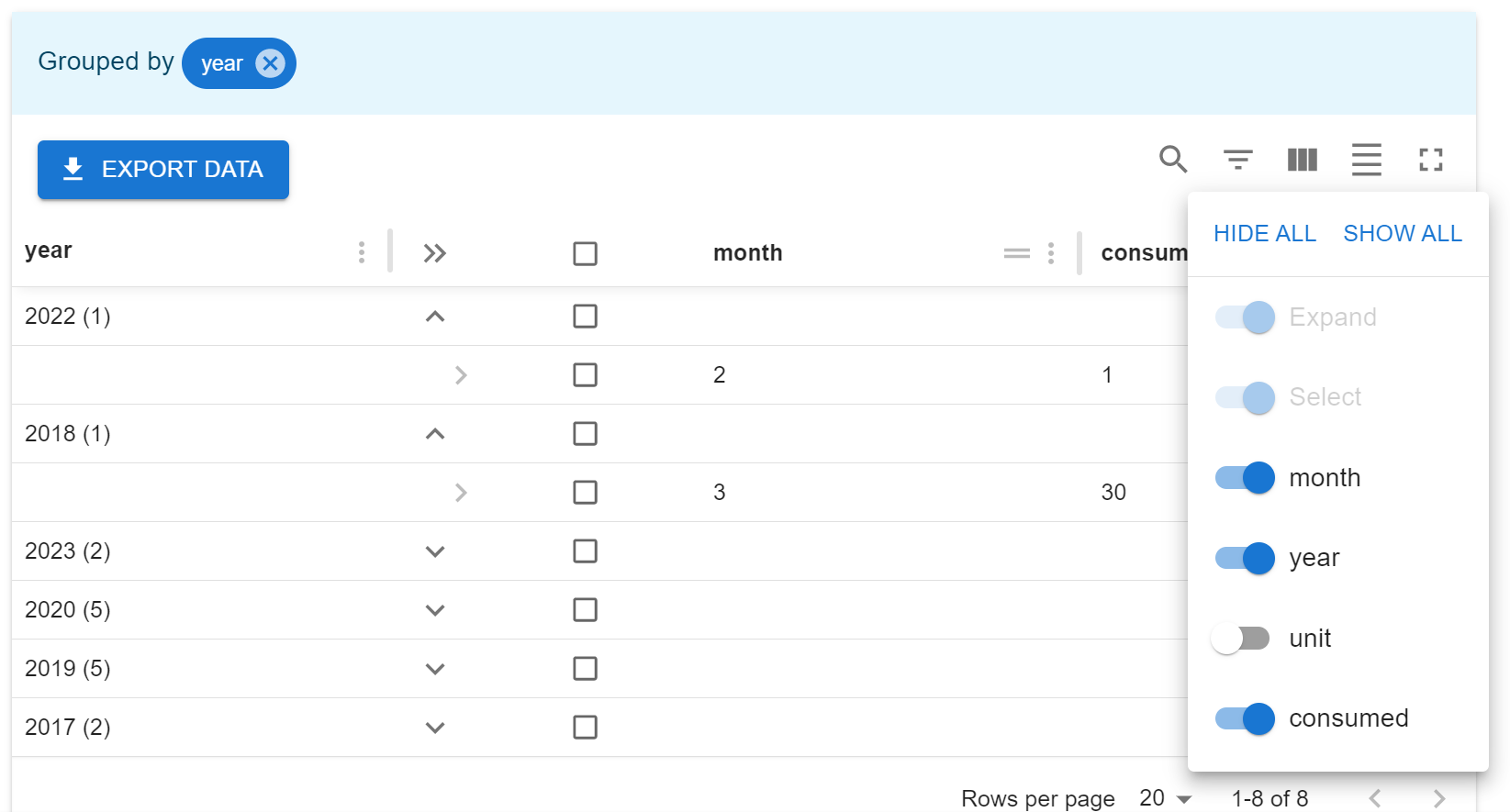Expand the 2020 group
Viewport: 1510px width, 812px height.
tap(435, 610)
